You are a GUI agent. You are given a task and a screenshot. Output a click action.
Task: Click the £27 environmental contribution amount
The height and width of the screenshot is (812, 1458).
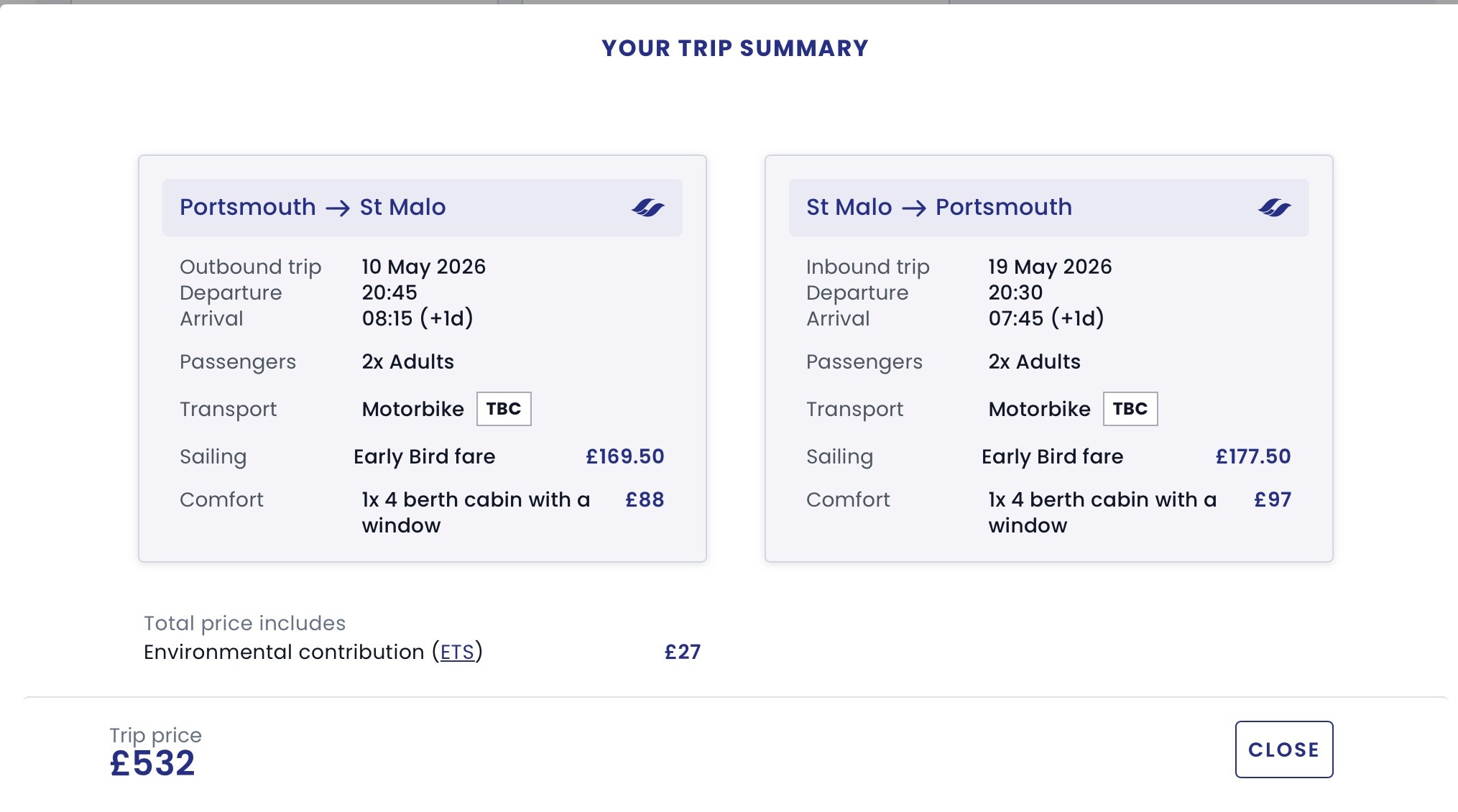click(x=682, y=652)
